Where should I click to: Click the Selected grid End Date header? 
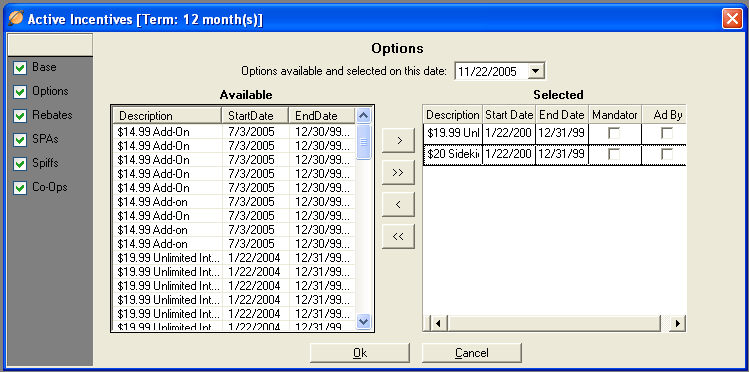coord(562,115)
